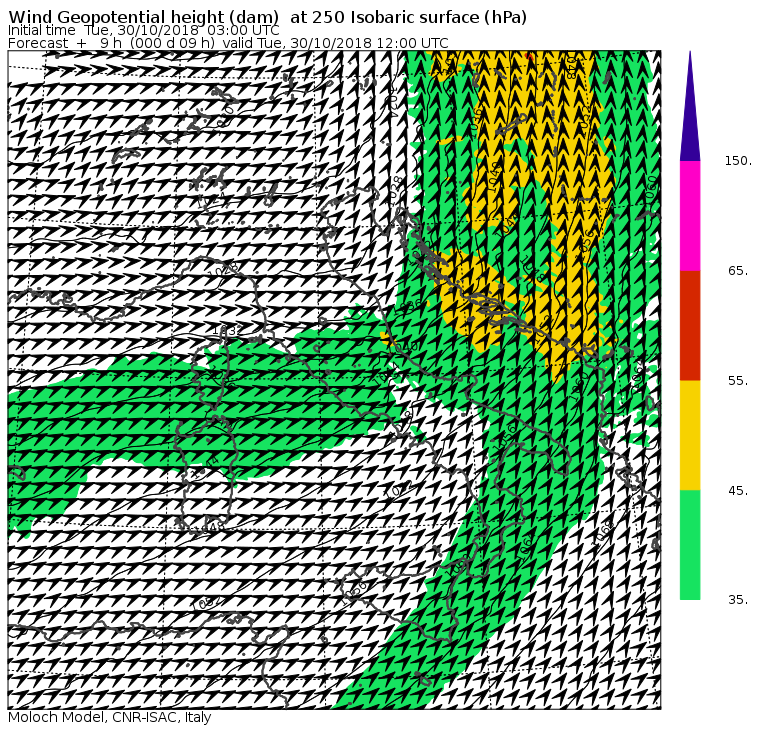Click the green segment of the color scale
This screenshot has width=760, height=731.
tap(690, 545)
